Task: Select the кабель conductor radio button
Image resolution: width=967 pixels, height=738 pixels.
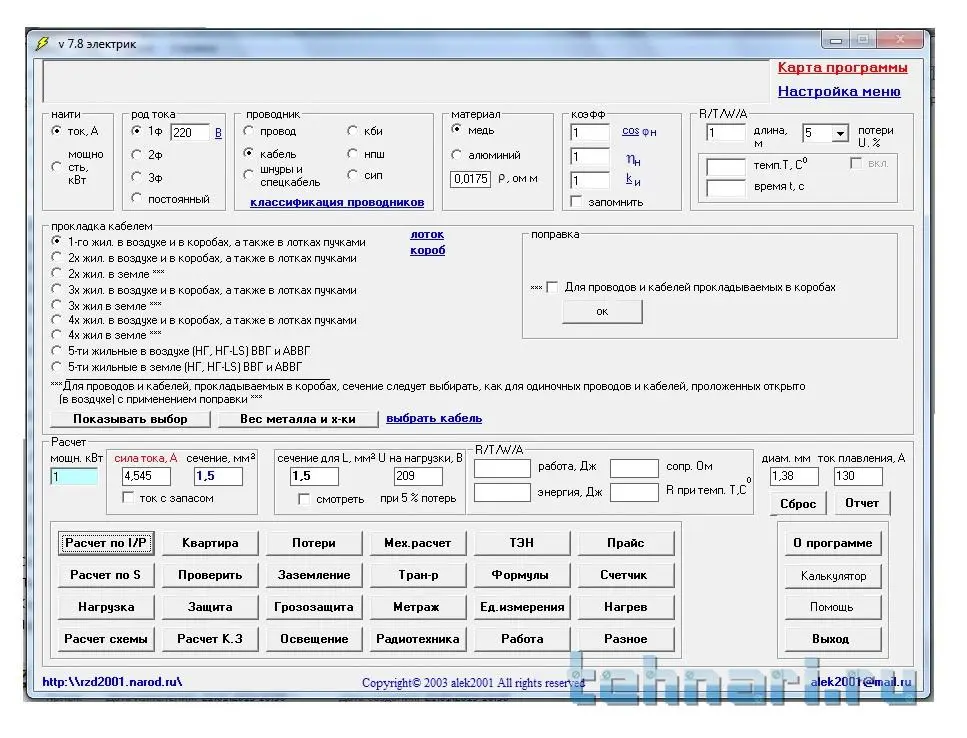Action: (x=249, y=153)
